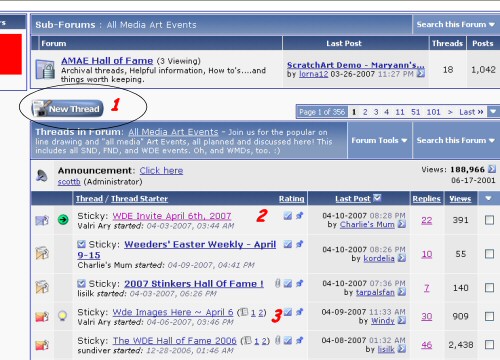The width and height of the screenshot is (500, 360).
Task: Tick the checkbox for Wde Images Here thread
Action: click(489, 316)
